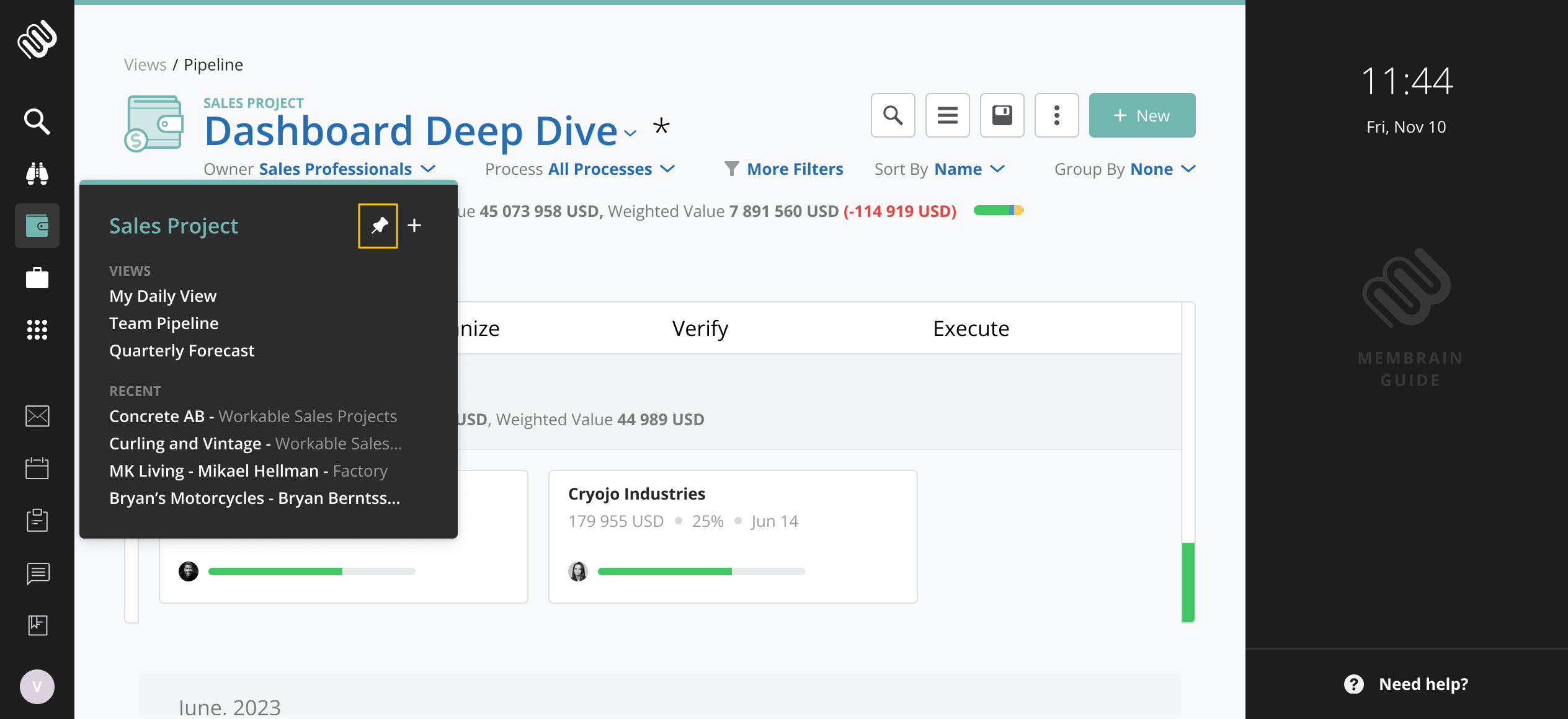Click the Need help question mark icon
Viewport: 1568px width, 719px height.
(1354, 684)
